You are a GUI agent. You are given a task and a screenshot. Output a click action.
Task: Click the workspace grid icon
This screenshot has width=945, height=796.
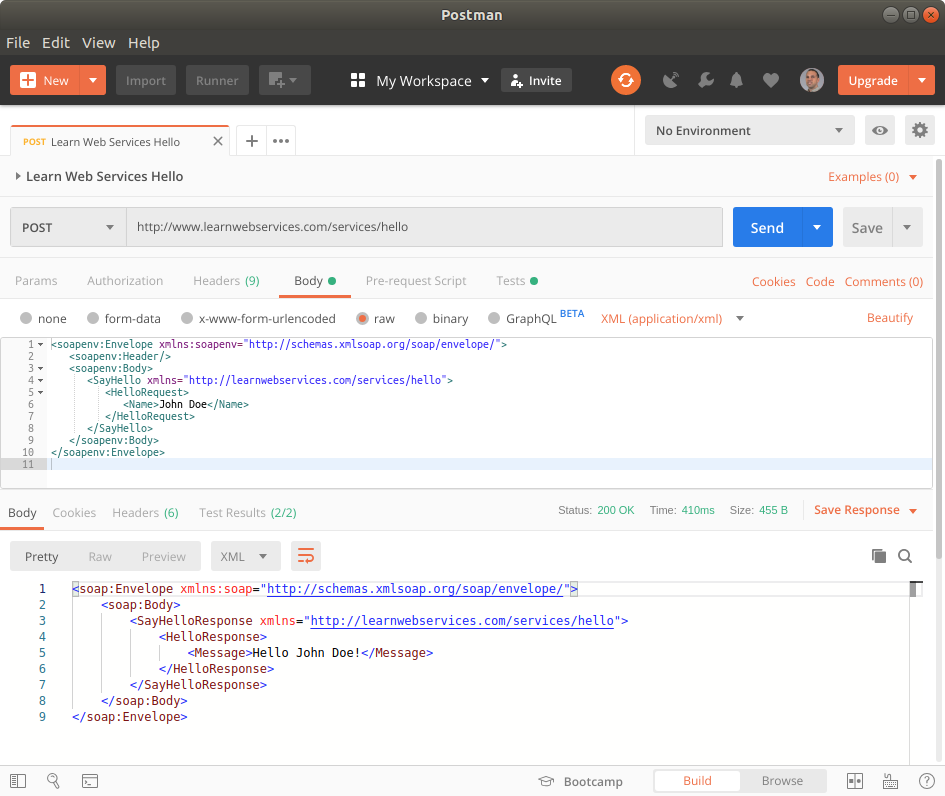coord(358,80)
